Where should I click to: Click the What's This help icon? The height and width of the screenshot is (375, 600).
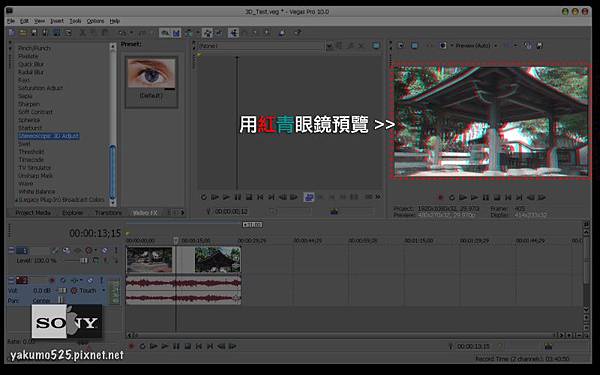pyautogui.click(x=298, y=33)
